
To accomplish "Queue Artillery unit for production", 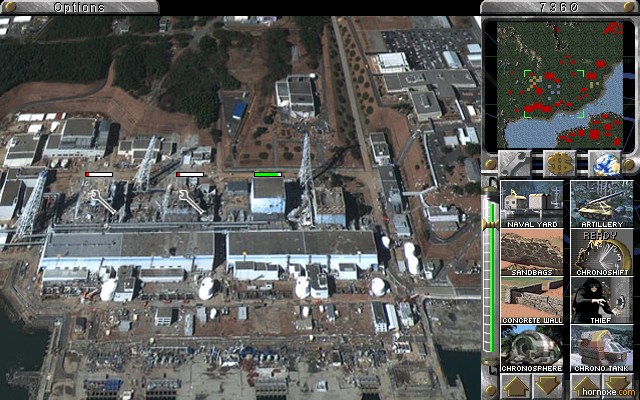I will point(602,204).
